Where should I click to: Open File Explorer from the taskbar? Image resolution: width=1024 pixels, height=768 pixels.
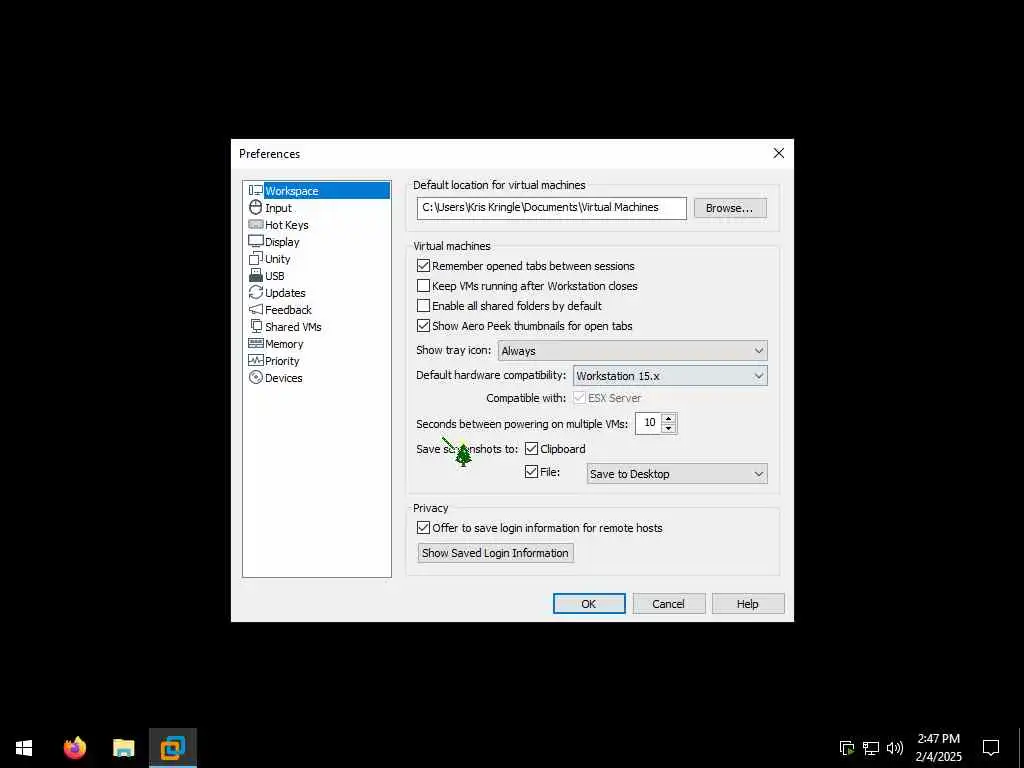click(123, 748)
